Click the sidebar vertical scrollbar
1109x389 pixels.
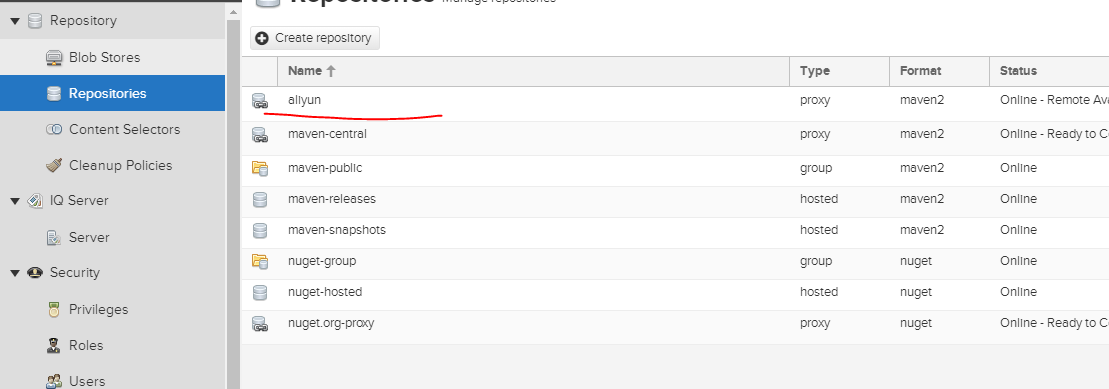[x=233, y=205]
